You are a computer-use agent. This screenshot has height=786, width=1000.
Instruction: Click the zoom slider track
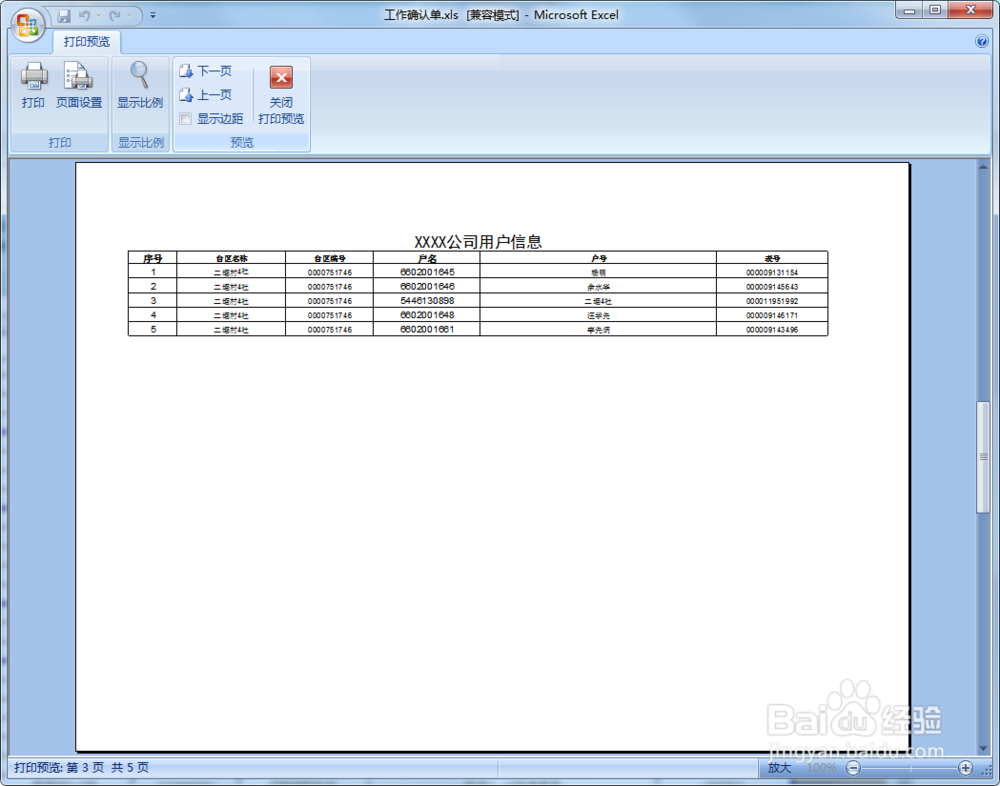tap(910, 768)
